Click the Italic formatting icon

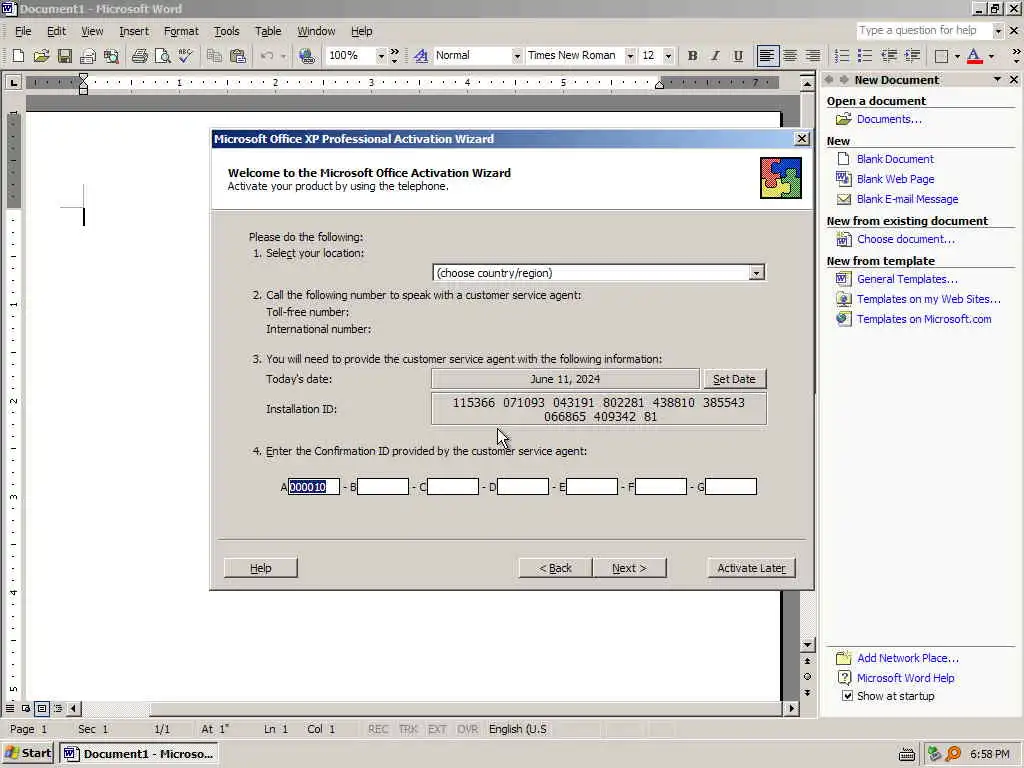tap(715, 56)
